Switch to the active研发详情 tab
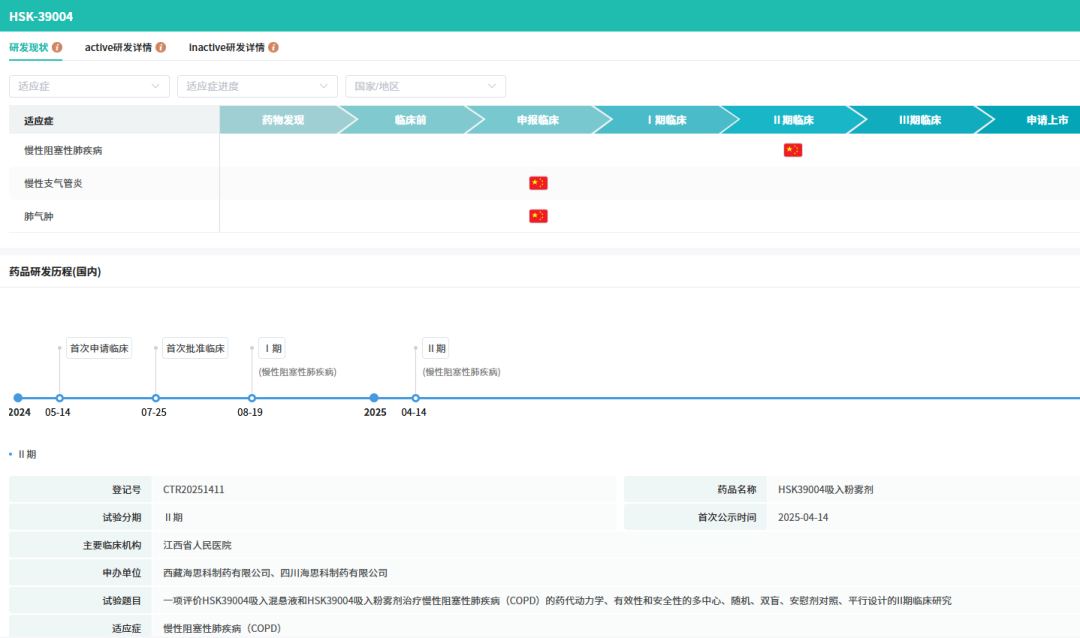 pos(118,47)
